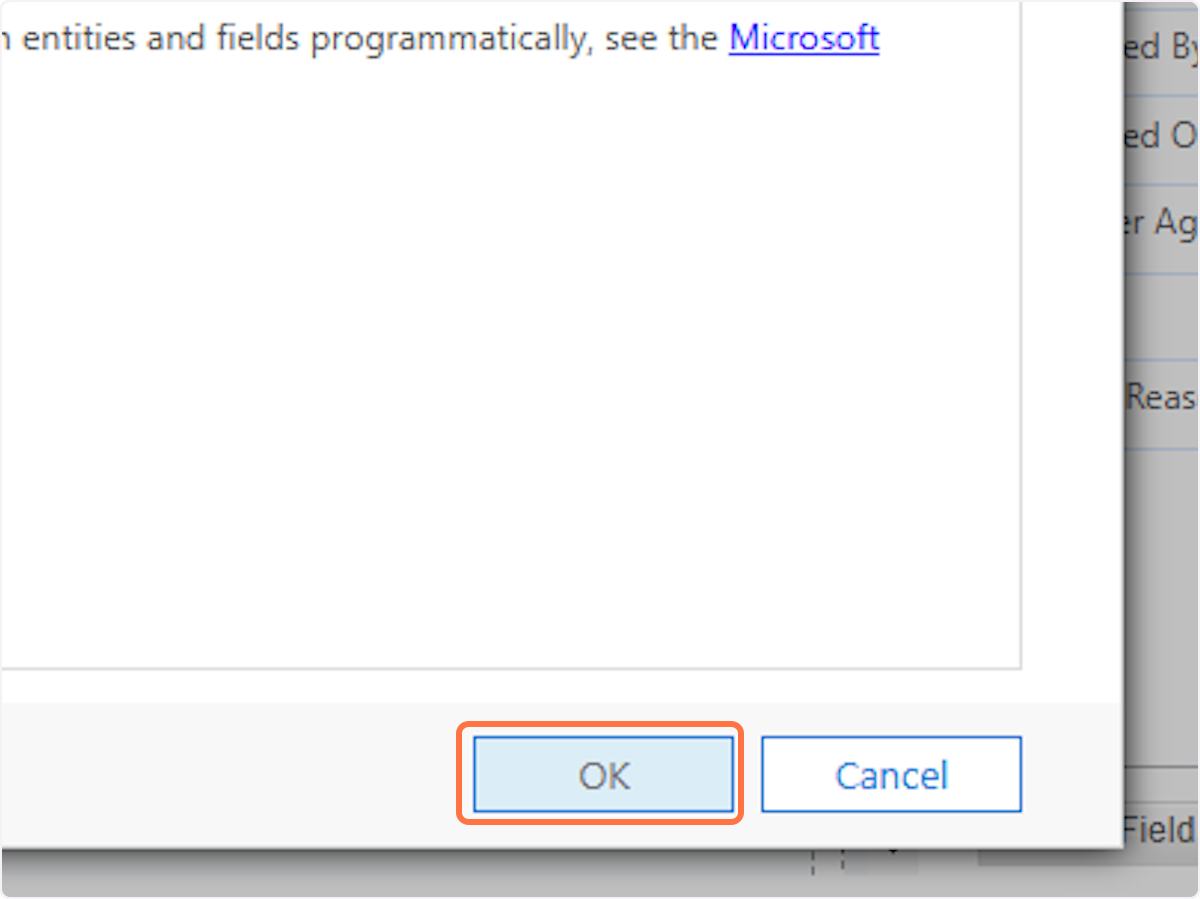
Task: Click the partially hidden Field button
Action: click(x=1161, y=828)
